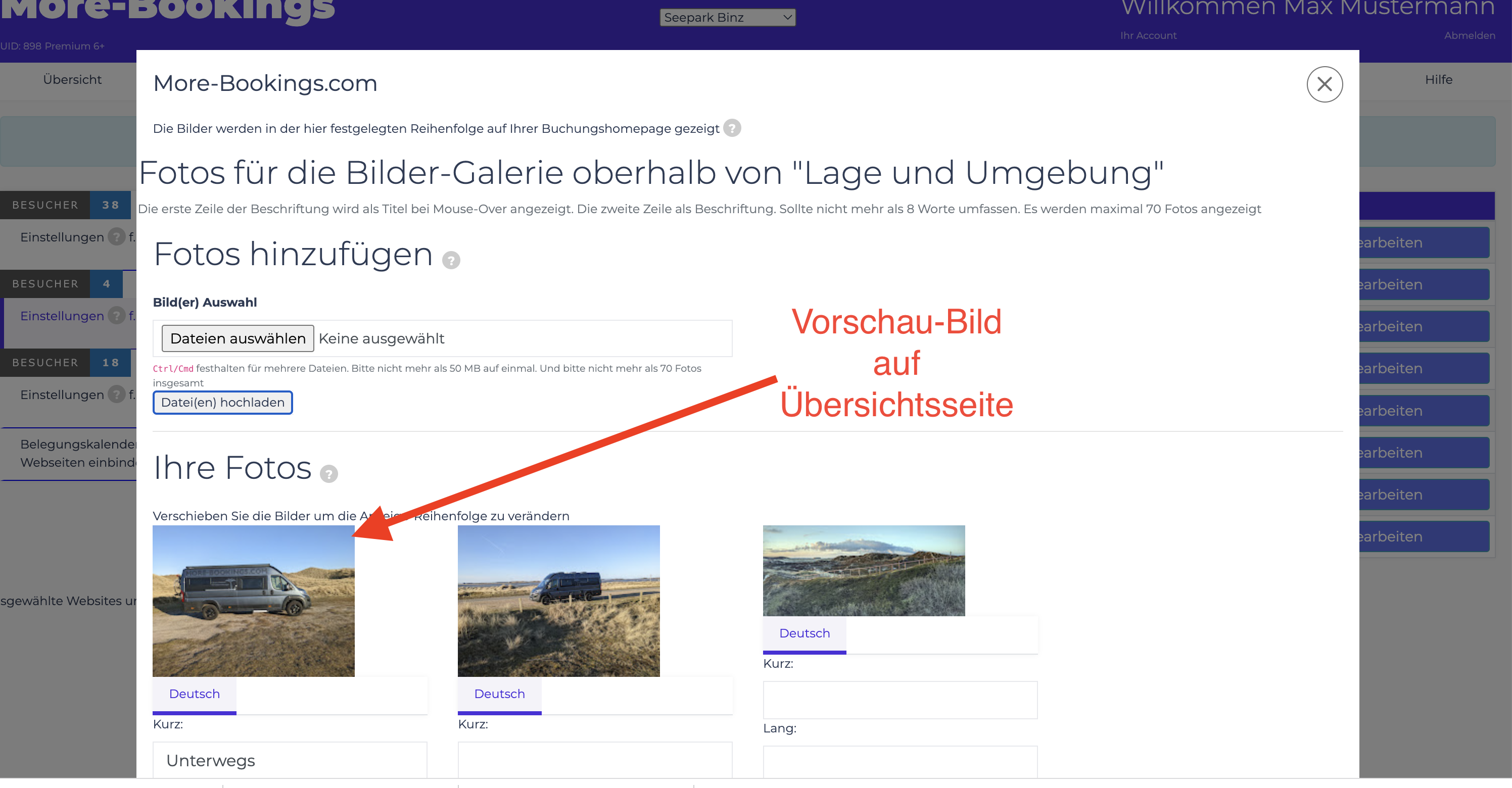Open the Seepark Binz property dropdown
This screenshot has height=788, width=1512.
[728, 18]
